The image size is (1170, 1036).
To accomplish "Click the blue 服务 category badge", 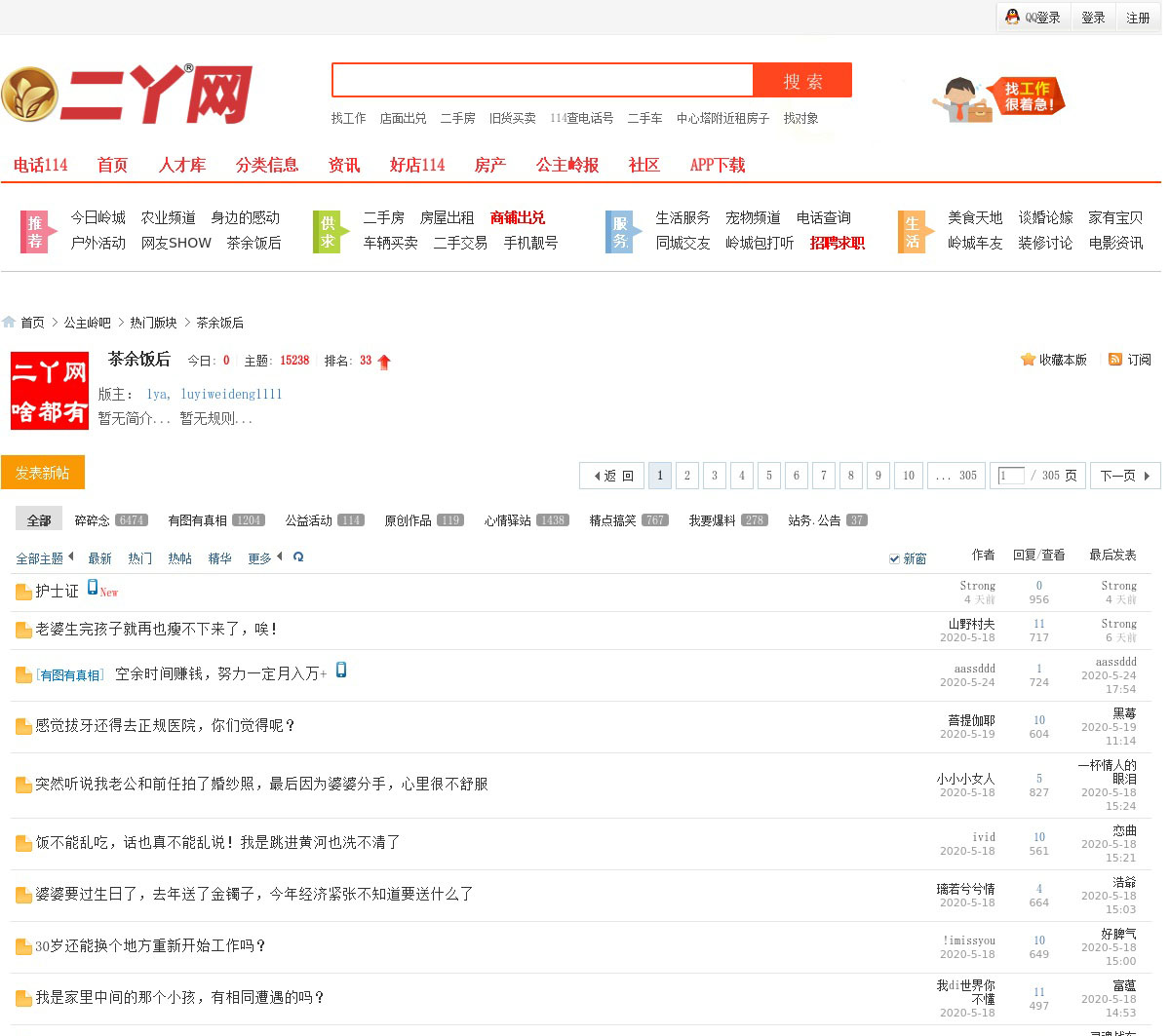I will 624,231.
